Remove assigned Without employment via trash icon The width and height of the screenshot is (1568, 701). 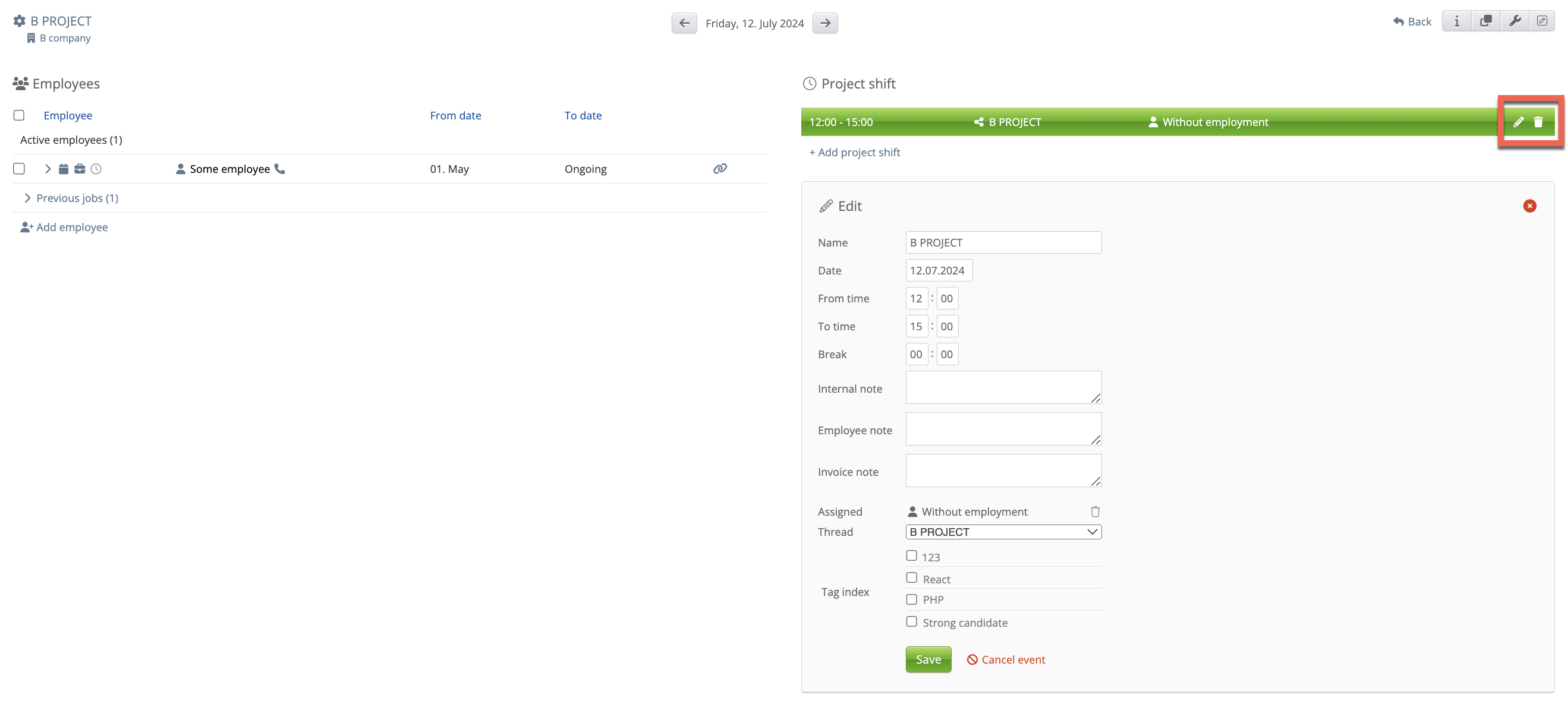coord(1095,511)
